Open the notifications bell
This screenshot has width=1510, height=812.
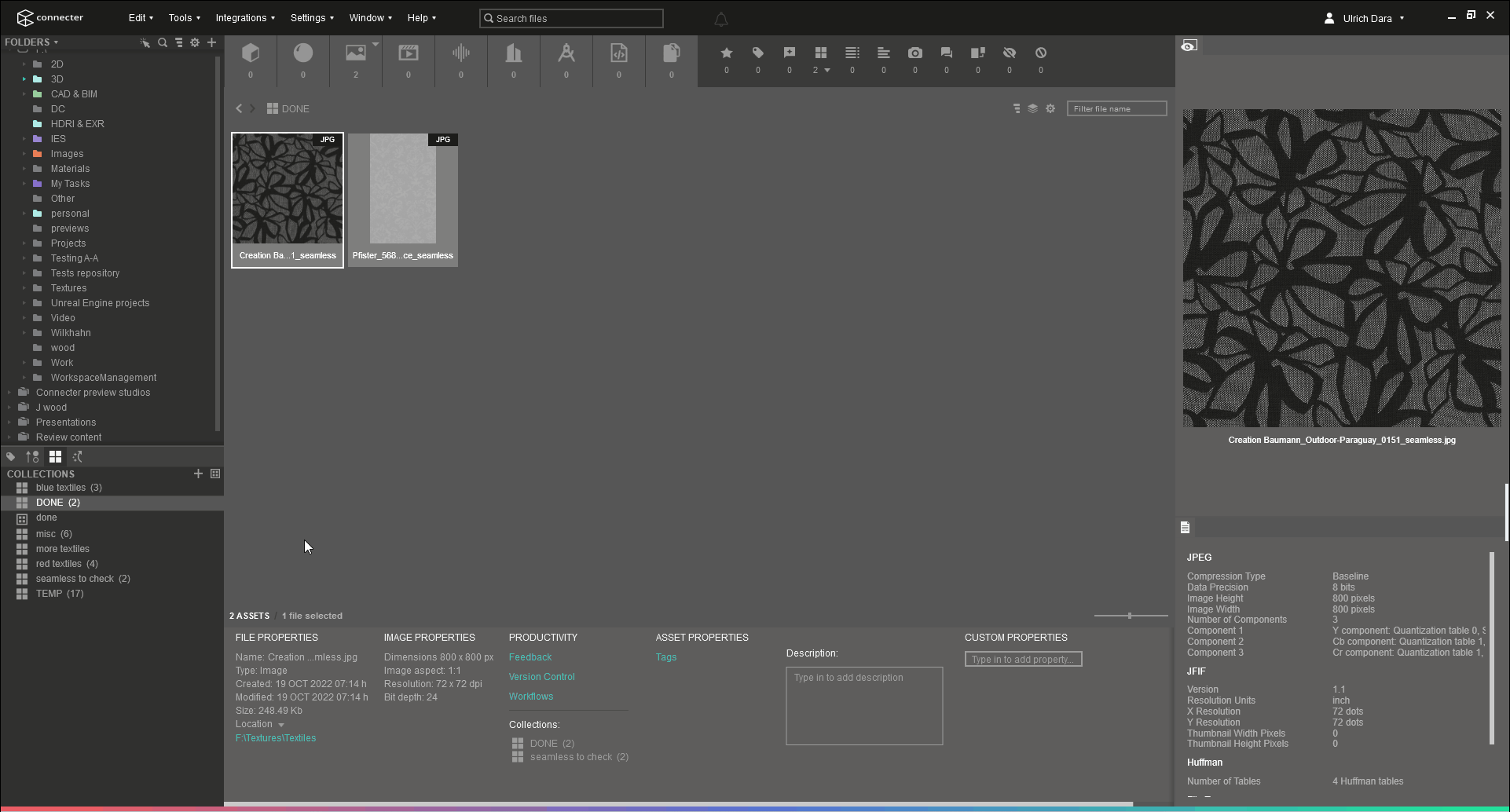click(721, 18)
